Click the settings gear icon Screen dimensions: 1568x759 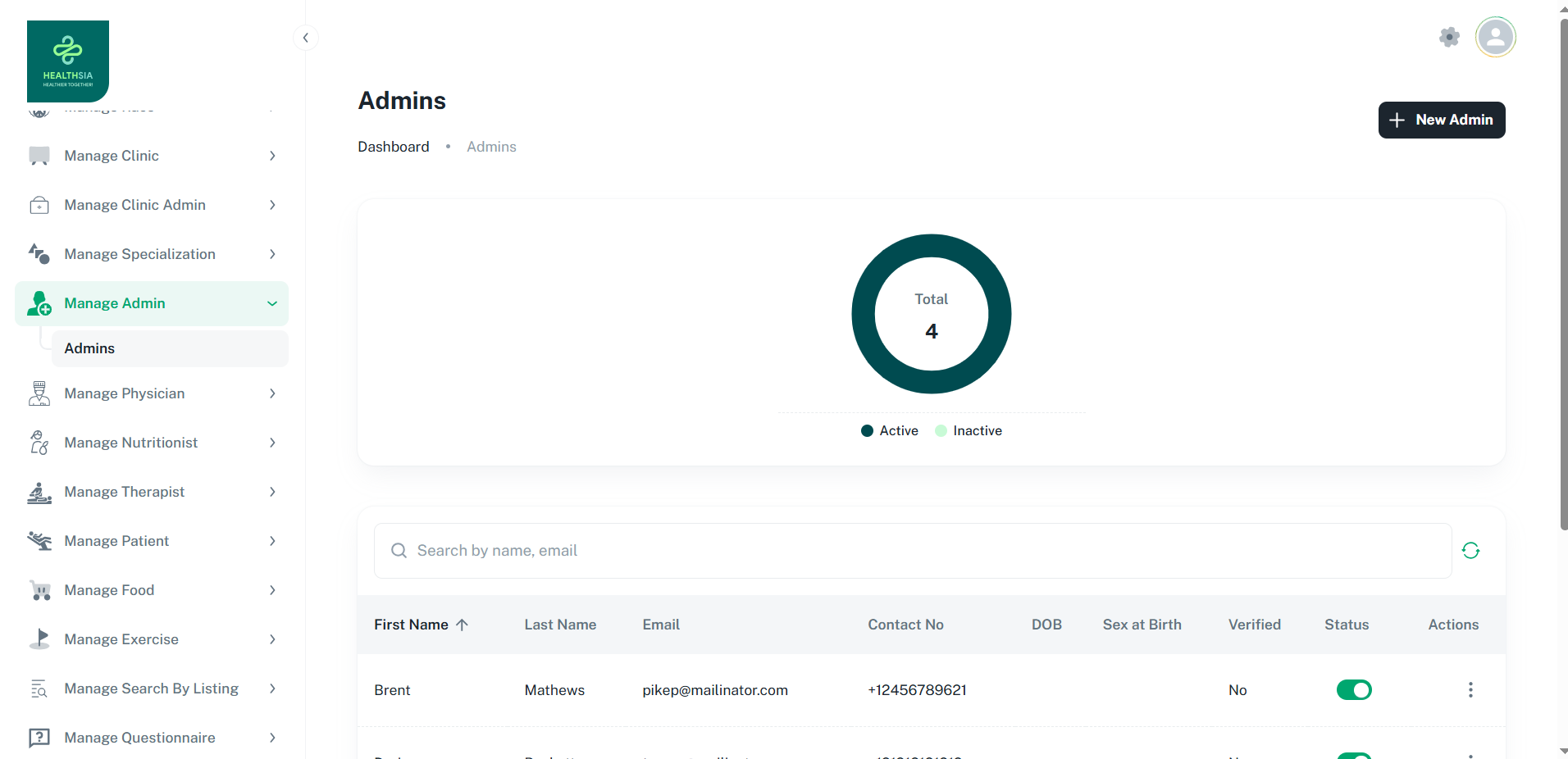1449,37
